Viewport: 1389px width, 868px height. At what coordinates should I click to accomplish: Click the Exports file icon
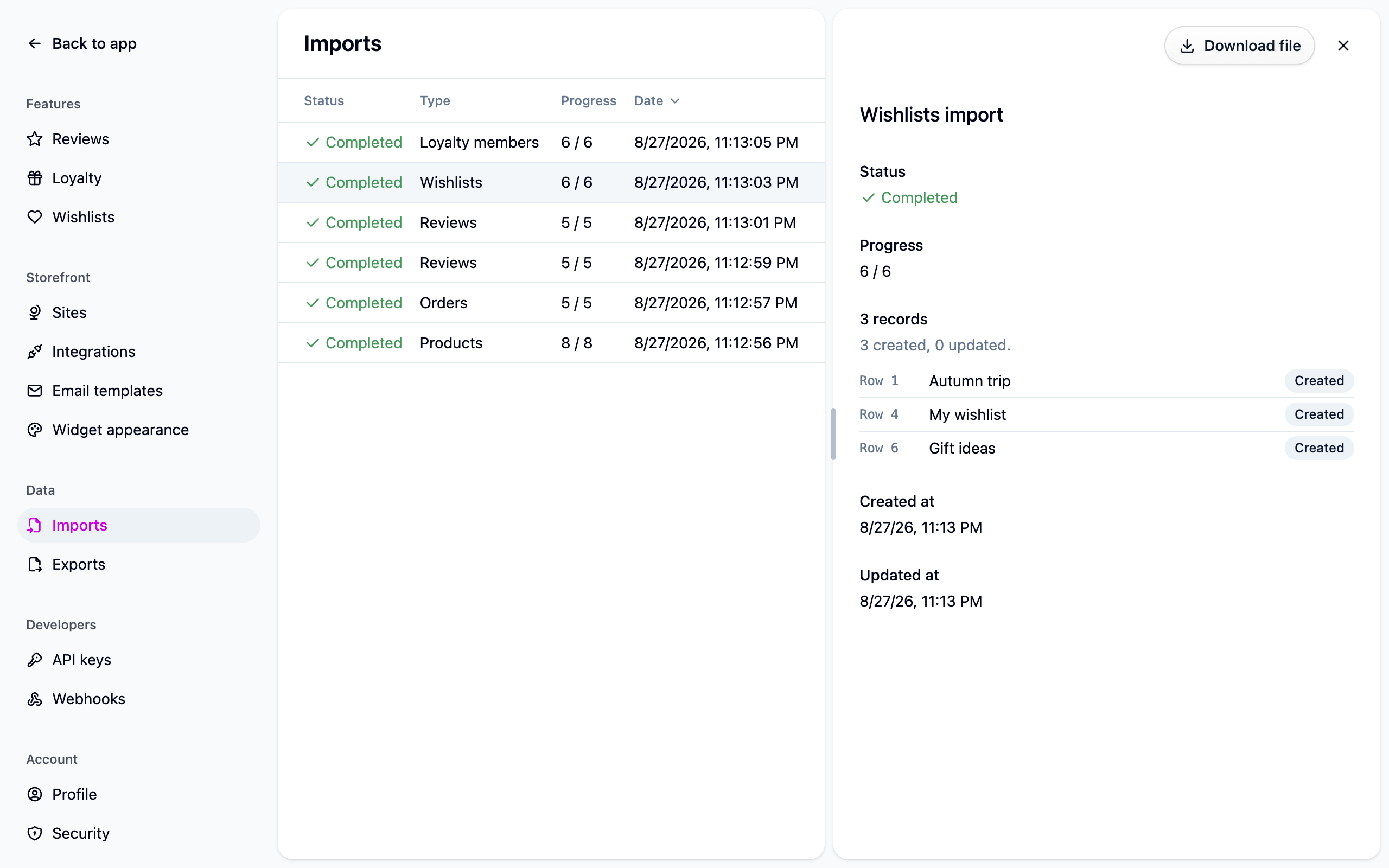click(34, 564)
